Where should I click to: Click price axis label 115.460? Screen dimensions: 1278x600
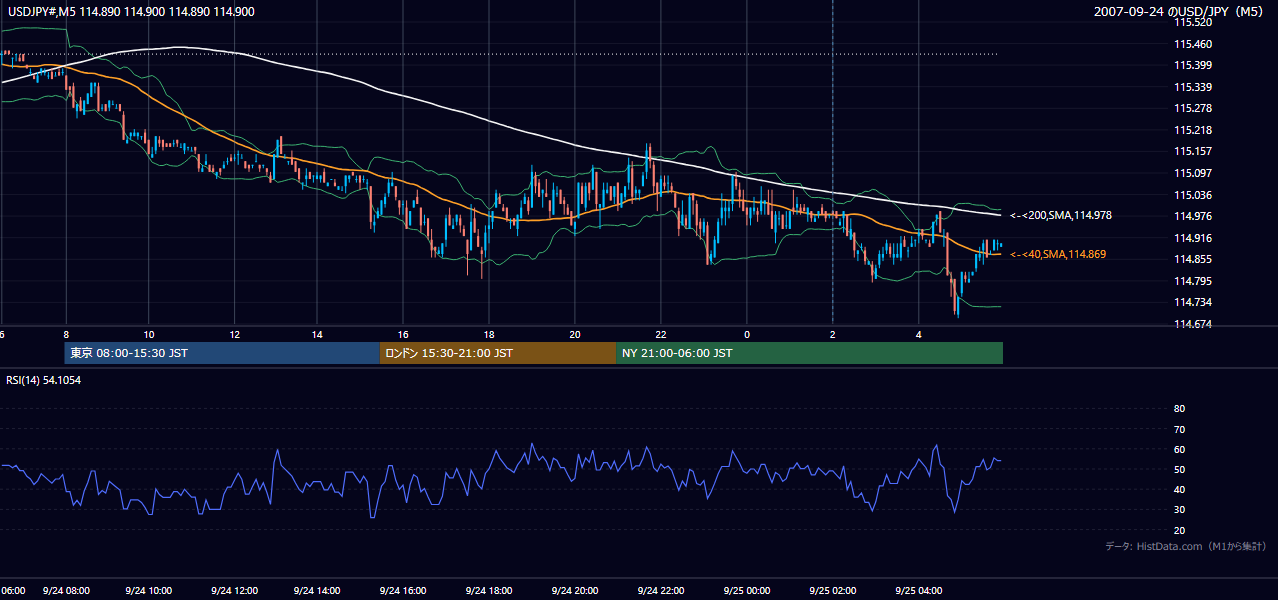click(1193, 44)
